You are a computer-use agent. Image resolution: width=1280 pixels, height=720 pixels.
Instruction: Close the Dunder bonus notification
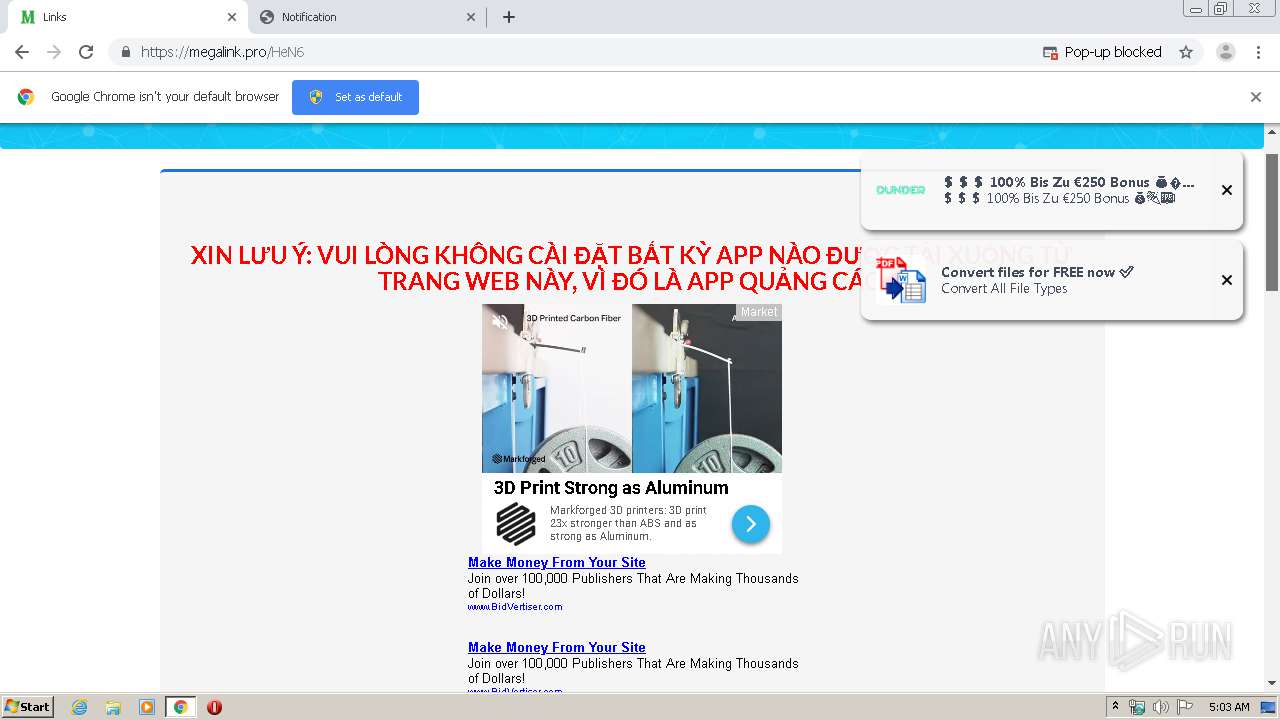tap(1227, 190)
